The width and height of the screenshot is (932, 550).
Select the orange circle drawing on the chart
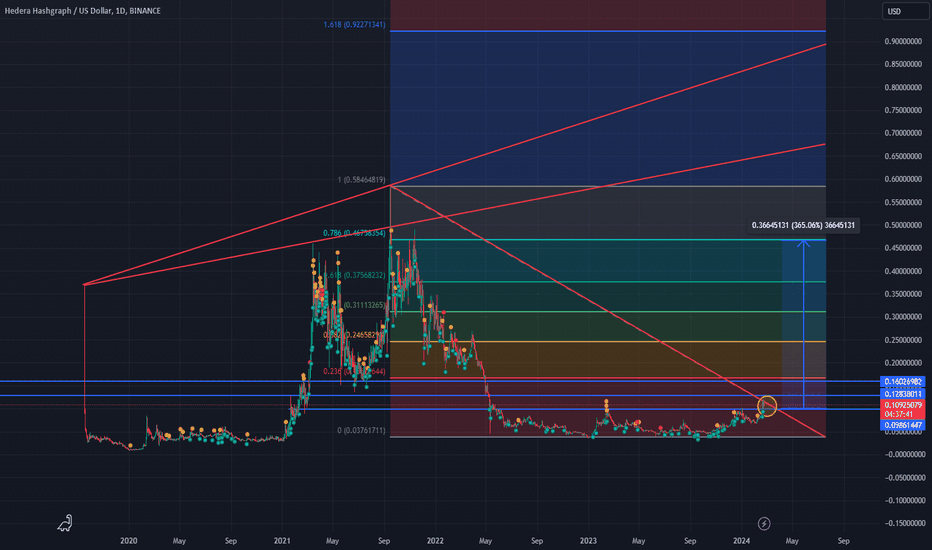pyautogui.click(x=767, y=406)
